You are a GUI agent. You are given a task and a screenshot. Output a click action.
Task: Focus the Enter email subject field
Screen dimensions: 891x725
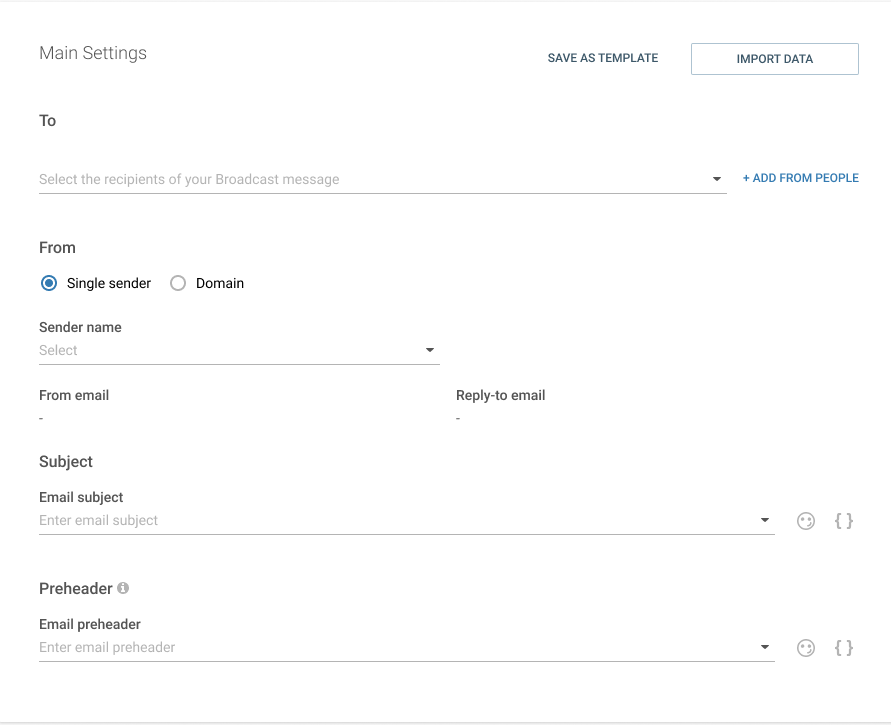(390, 520)
